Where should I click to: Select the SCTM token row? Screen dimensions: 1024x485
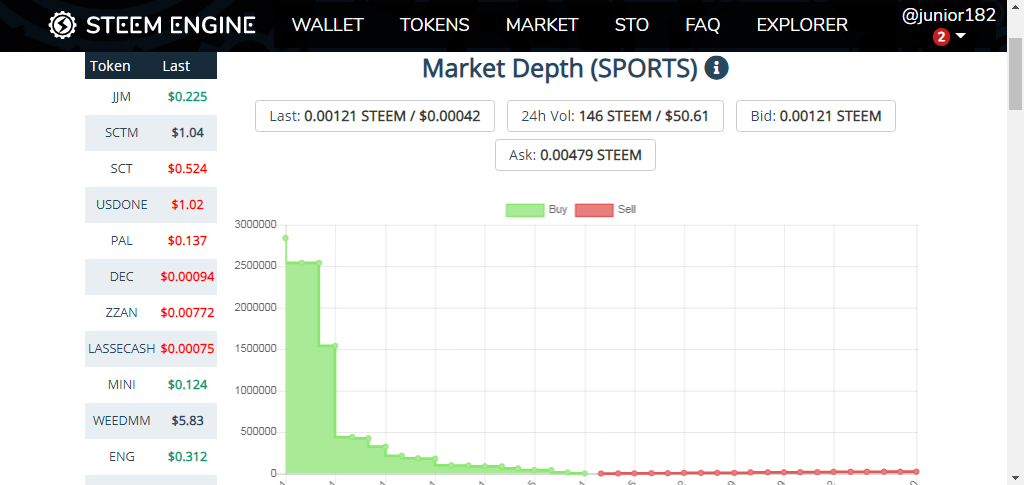(151, 133)
